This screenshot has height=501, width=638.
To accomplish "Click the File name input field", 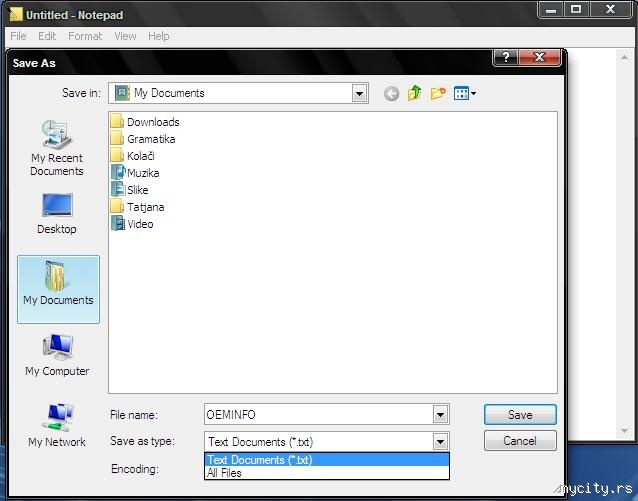I will [x=319, y=415].
